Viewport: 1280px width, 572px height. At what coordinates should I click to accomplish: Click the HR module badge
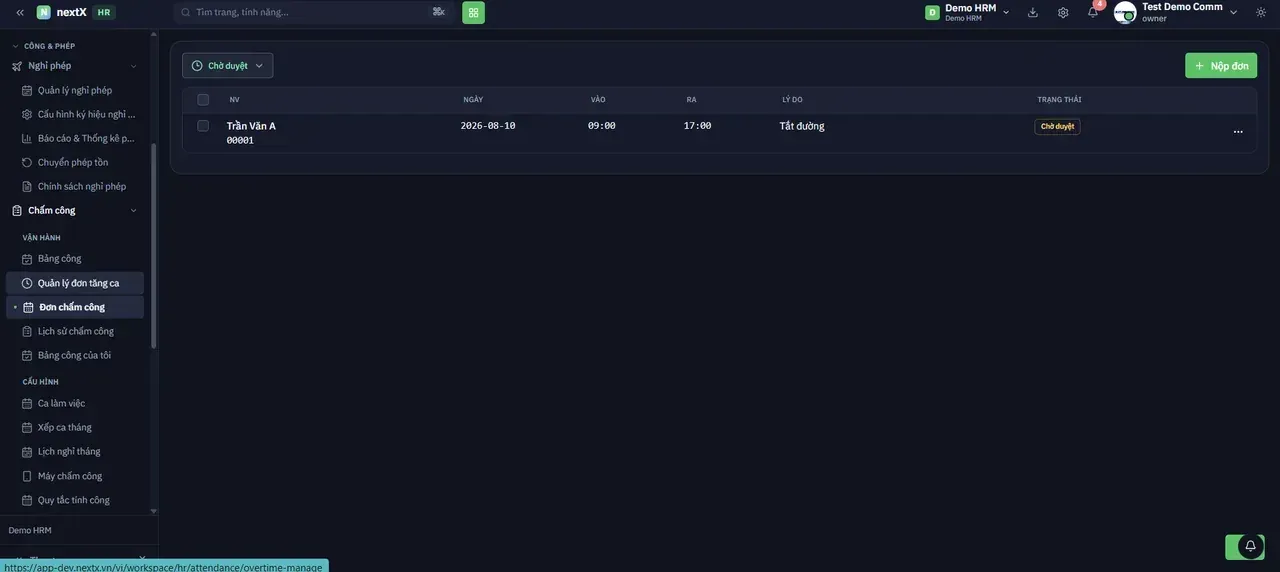pyautogui.click(x=104, y=12)
